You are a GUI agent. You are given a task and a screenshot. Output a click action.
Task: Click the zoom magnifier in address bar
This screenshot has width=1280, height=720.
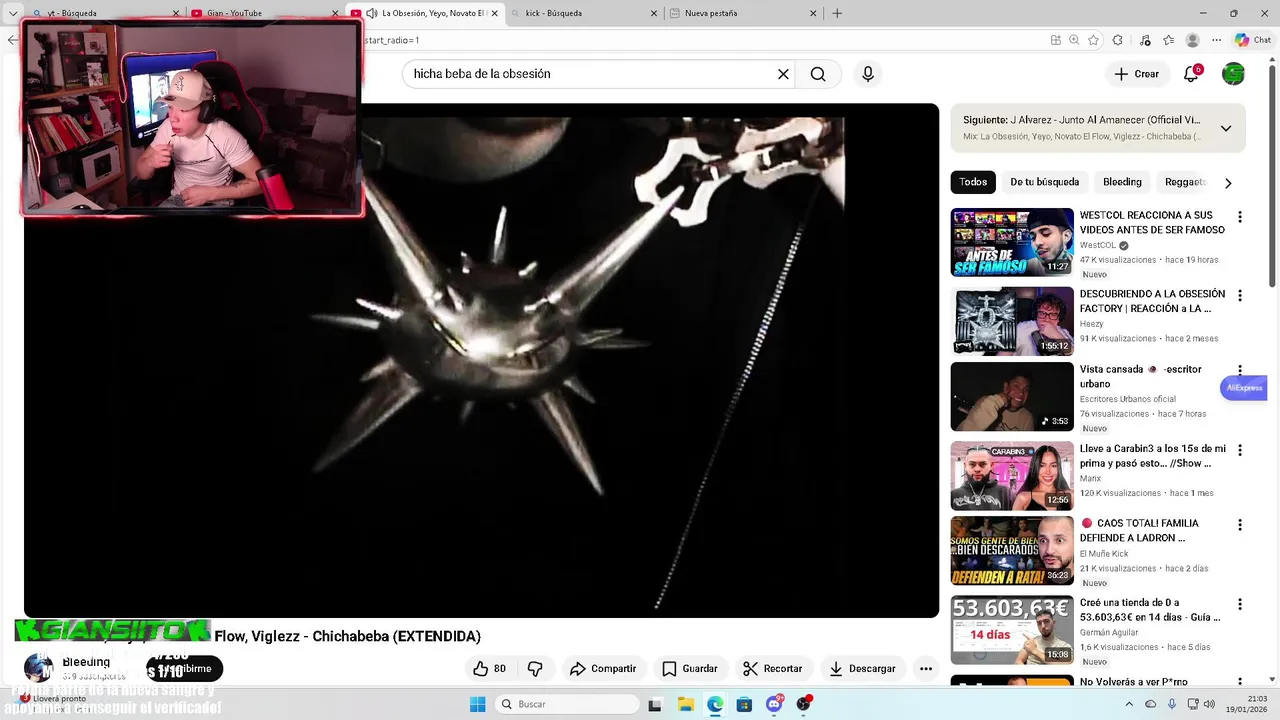1074,40
